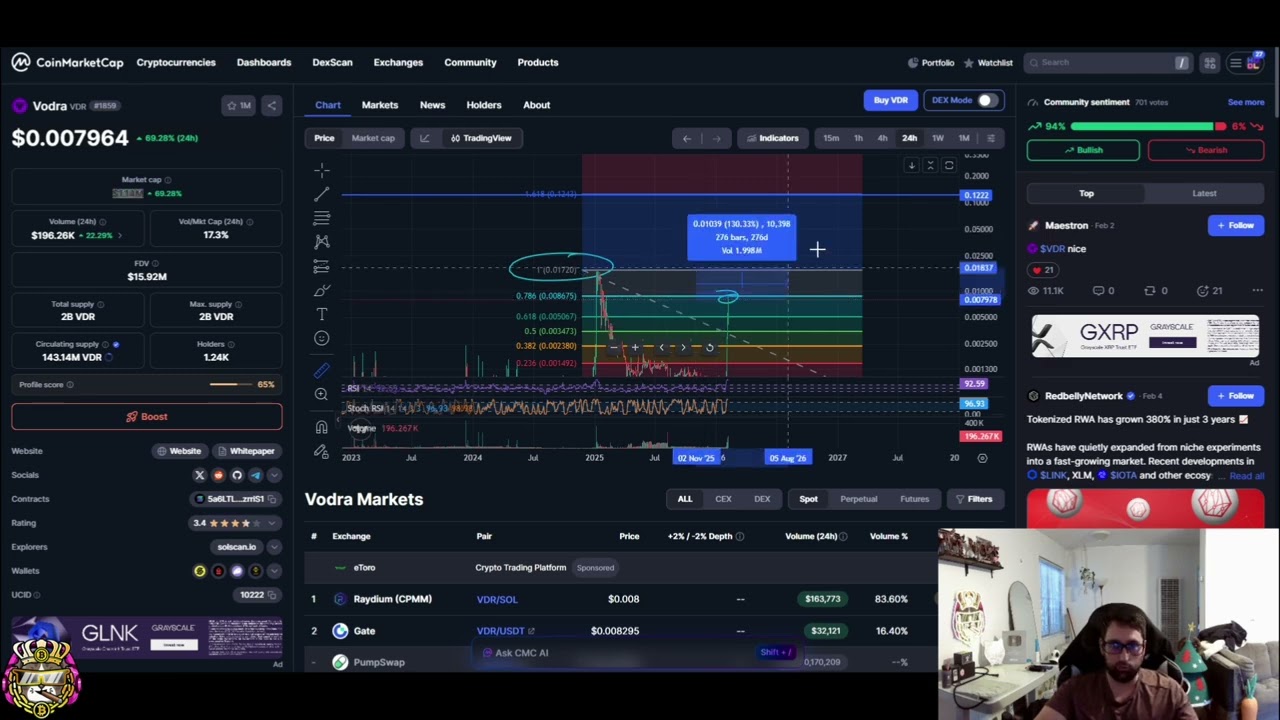Open the emoji sticker tool
This screenshot has height=720, width=1280.
pyautogui.click(x=321, y=338)
